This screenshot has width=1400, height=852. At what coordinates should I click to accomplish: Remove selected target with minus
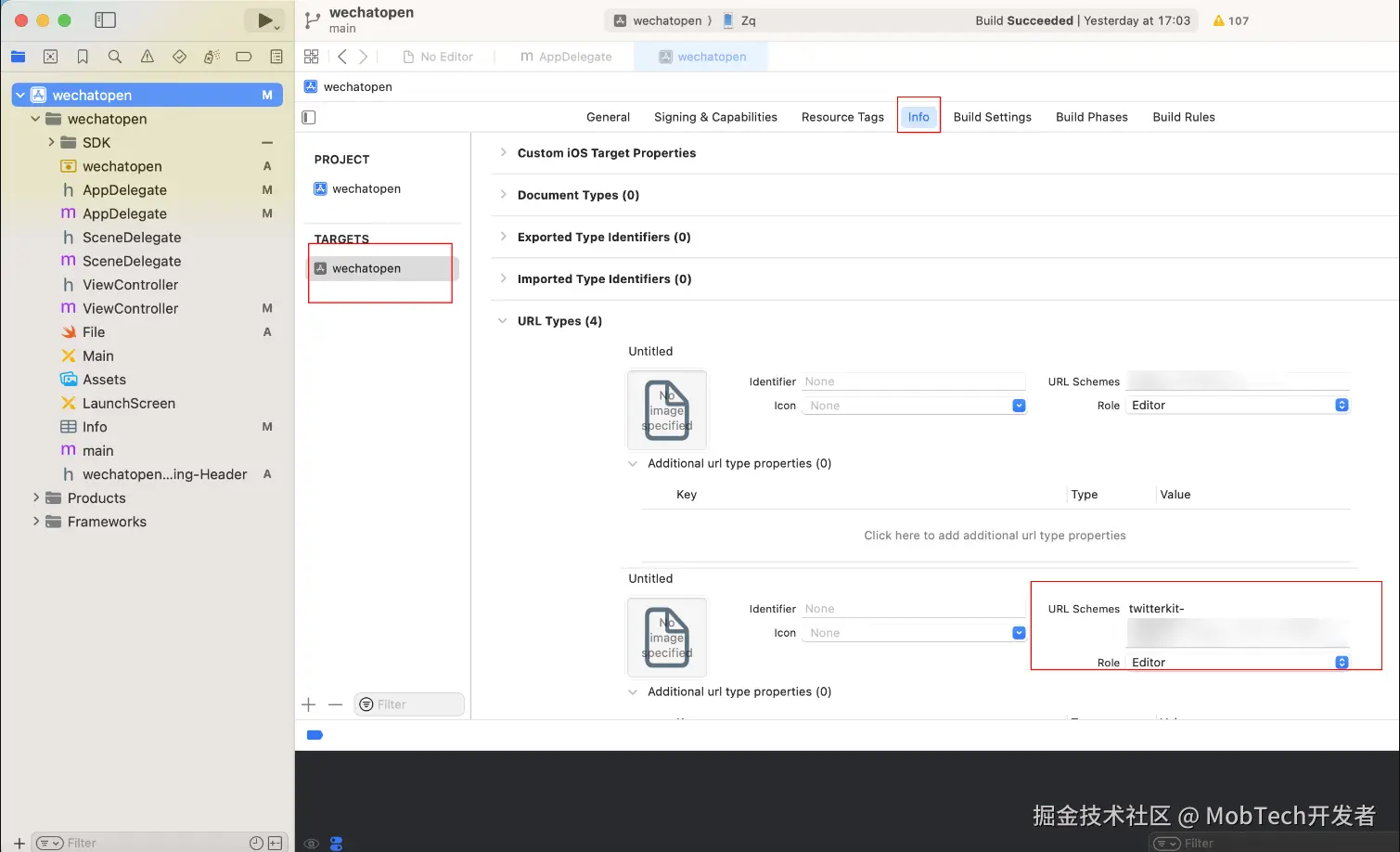click(x=335, y=704)
